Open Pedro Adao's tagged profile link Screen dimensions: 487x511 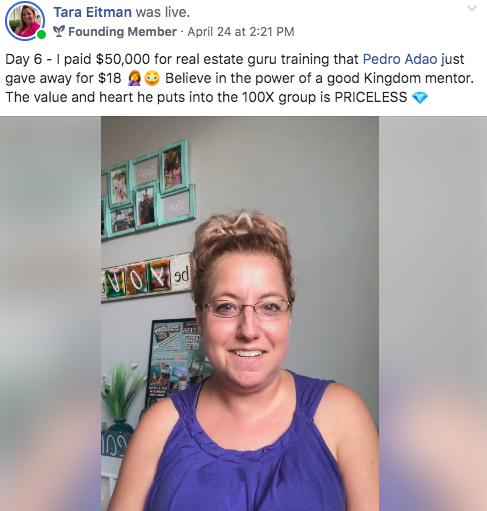tap(400, 59)
